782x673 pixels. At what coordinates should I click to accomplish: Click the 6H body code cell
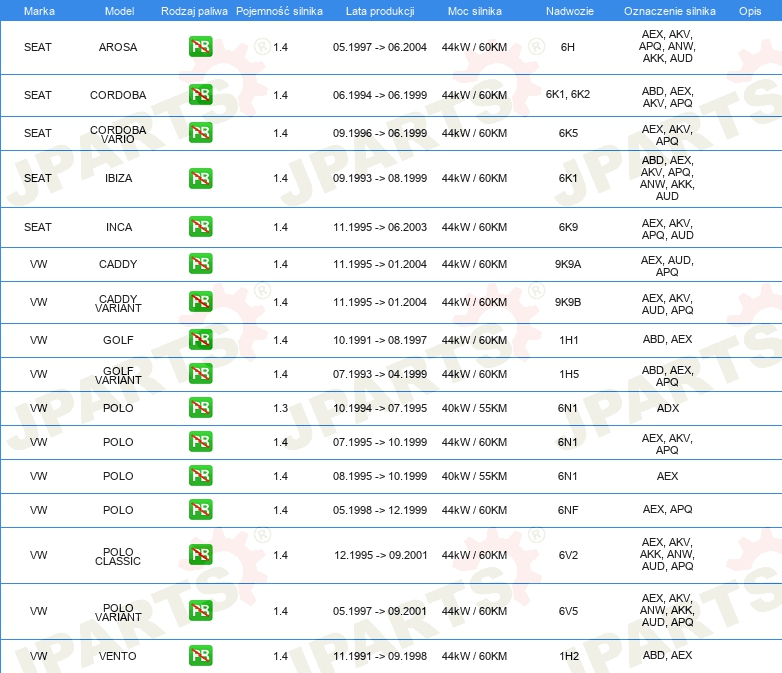pyautogui.click(x=568, y=47)
